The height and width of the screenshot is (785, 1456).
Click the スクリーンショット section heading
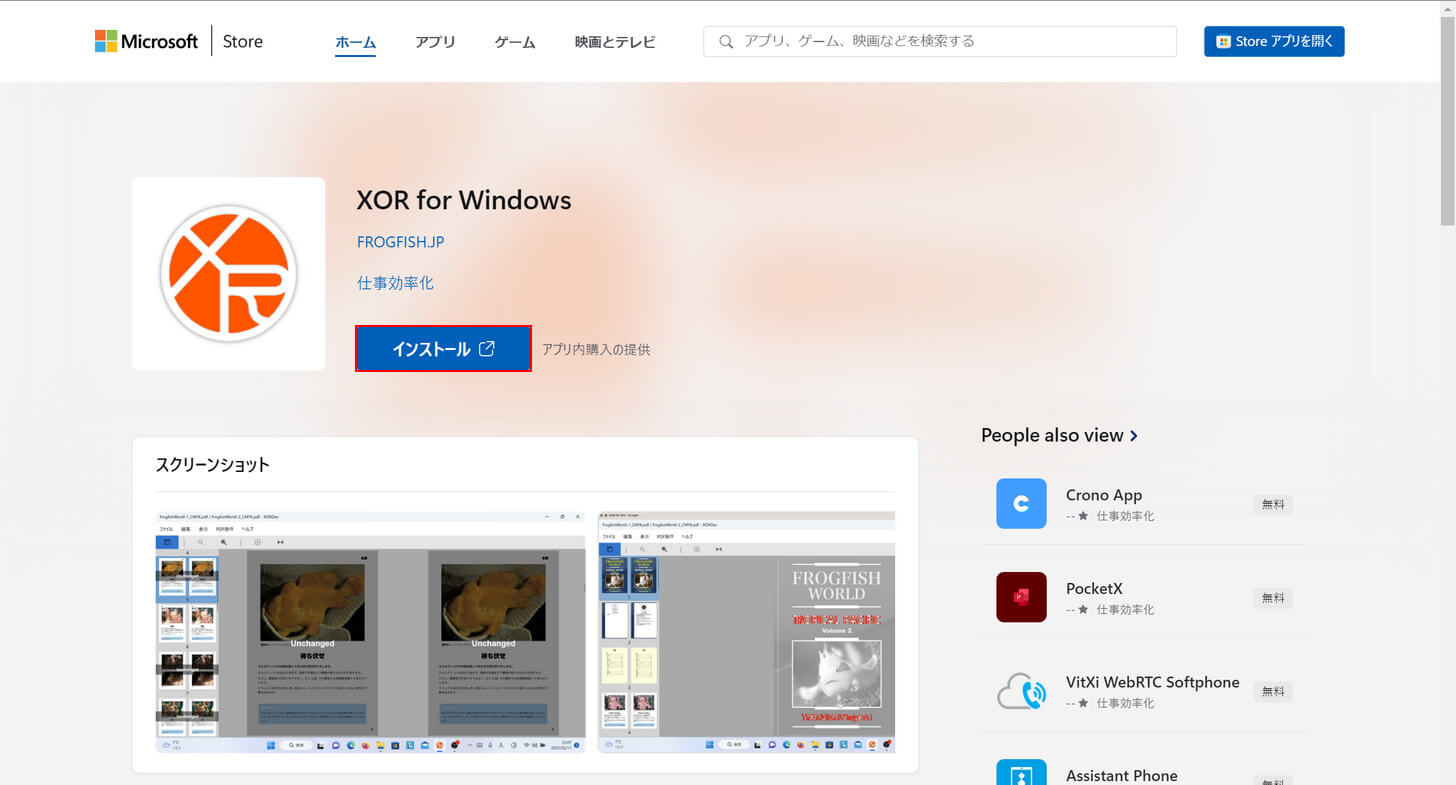point(213,465)
